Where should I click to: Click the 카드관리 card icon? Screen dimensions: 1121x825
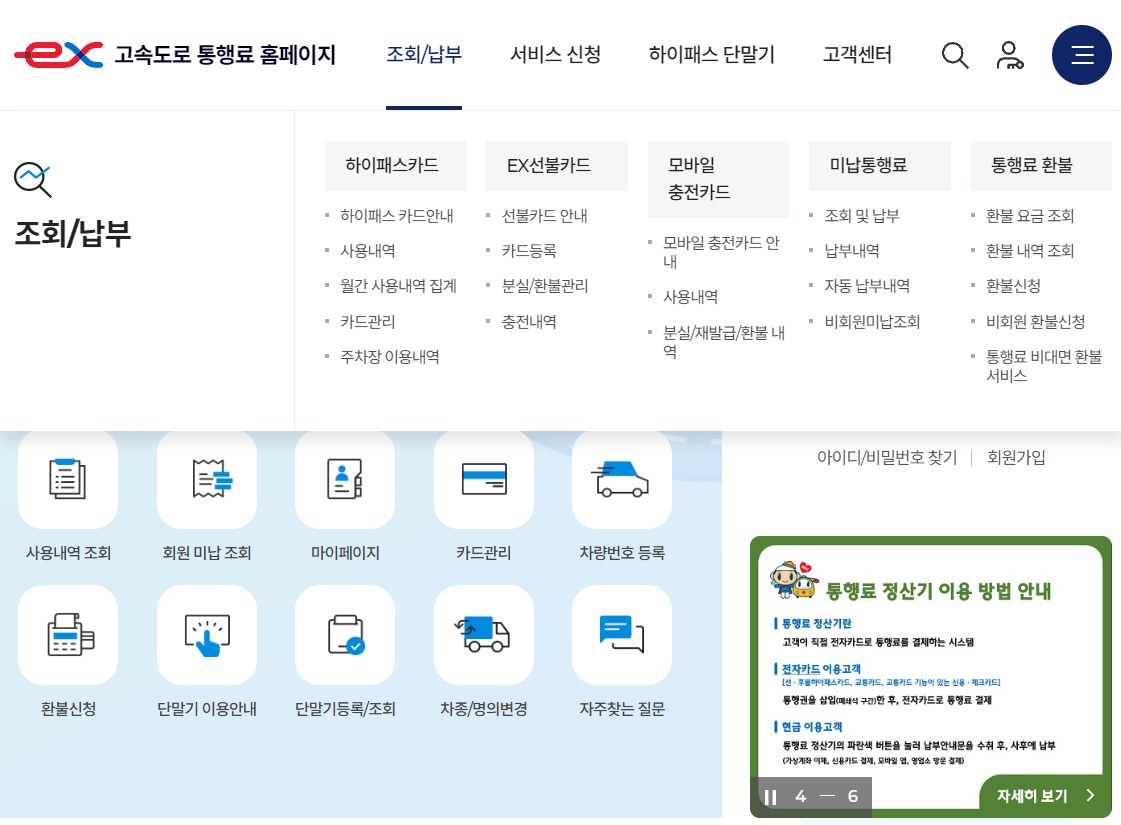483,480
